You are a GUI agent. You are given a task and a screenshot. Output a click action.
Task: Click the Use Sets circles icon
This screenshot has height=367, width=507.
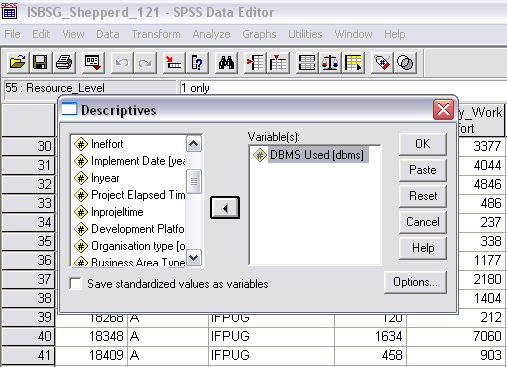point(405,62)
